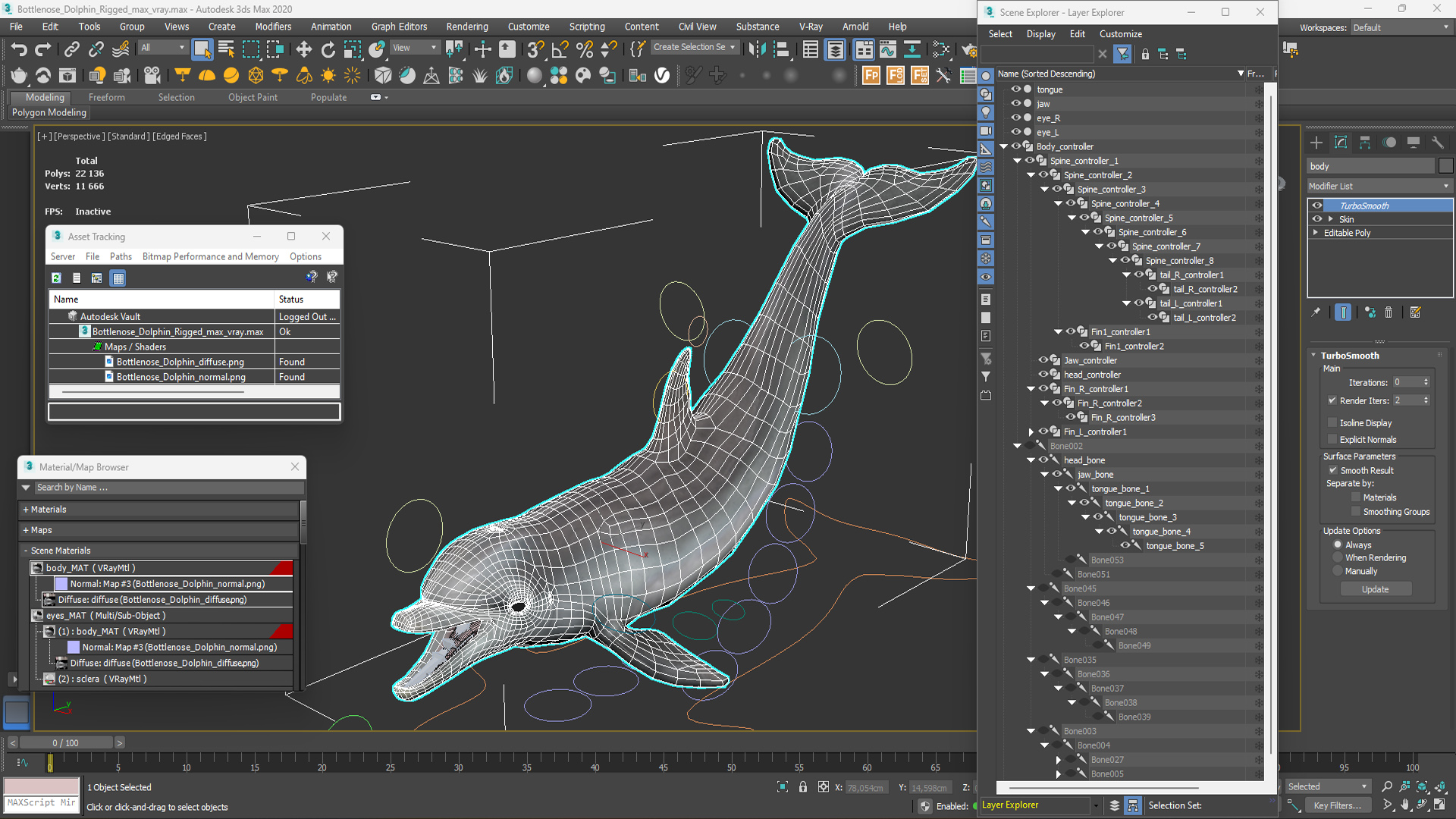Open the Mirror tool
Image resolution: width=1456 pixels, height=819 pixels.
point(757,50)
